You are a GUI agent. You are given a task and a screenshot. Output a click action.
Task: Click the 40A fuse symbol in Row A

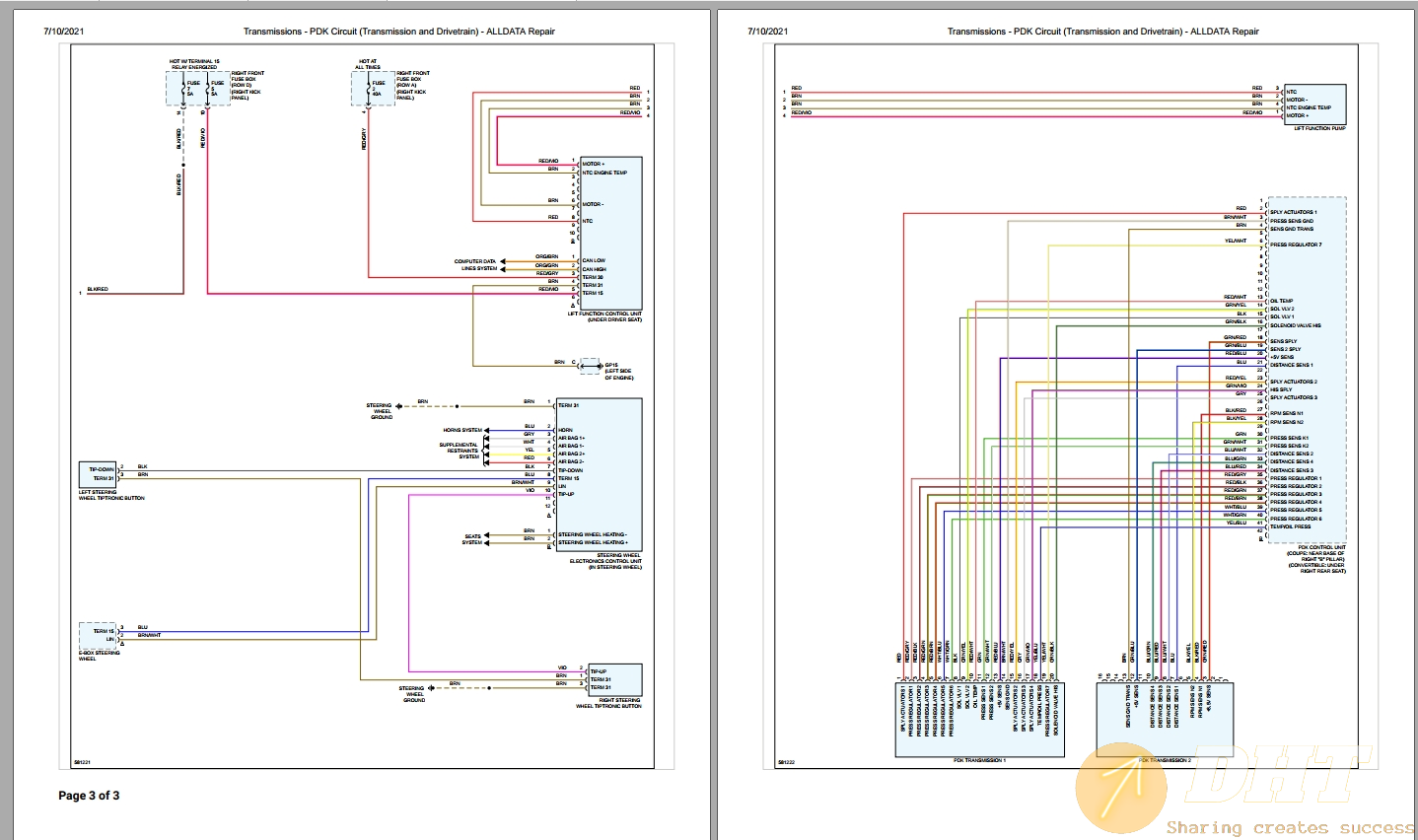click(367, 89)
